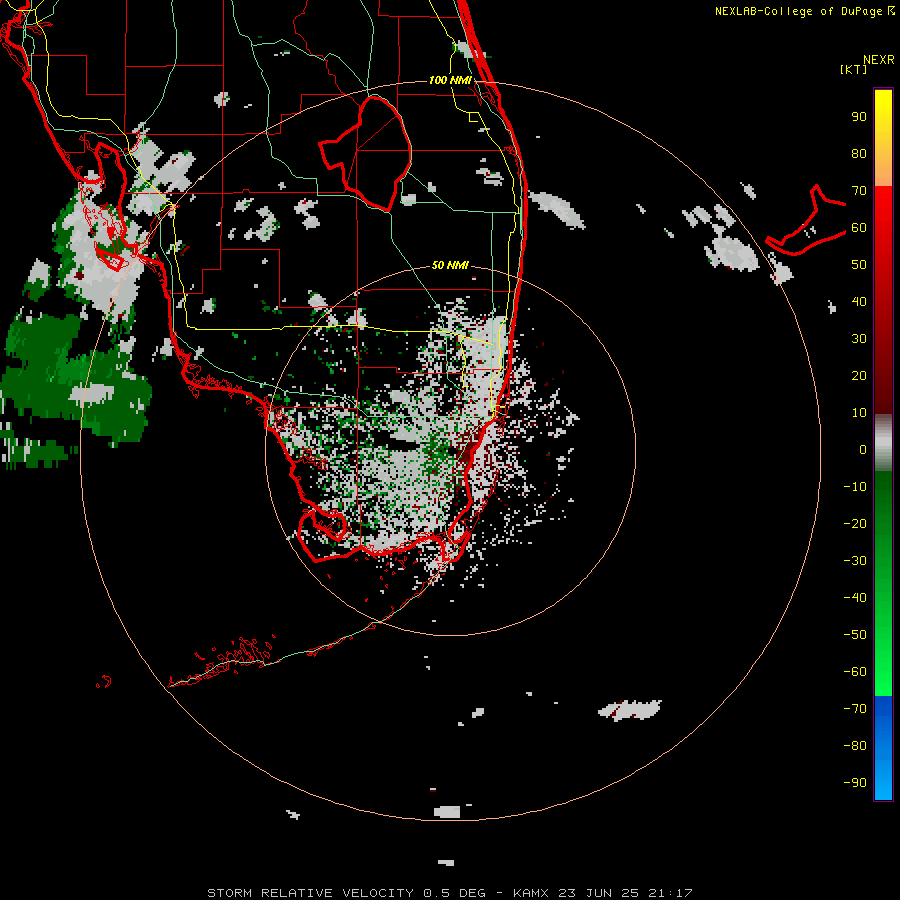Click the 100 NMI range ring label
The height and width of the screenshot is (900, 900).
pyautogui.click(x=450, y=80)
